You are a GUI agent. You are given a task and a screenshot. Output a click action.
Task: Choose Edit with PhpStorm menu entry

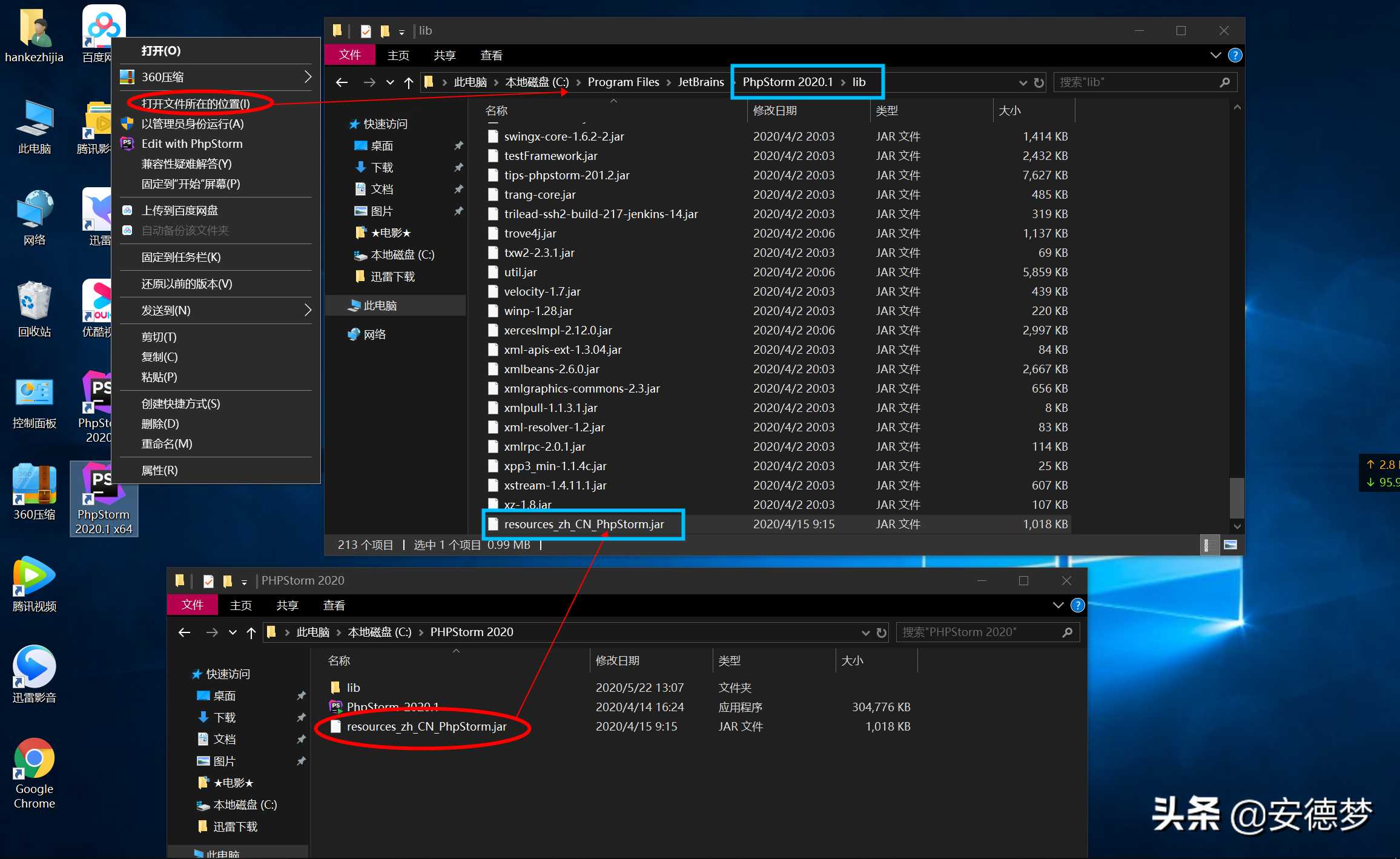(x=216, y=144)
